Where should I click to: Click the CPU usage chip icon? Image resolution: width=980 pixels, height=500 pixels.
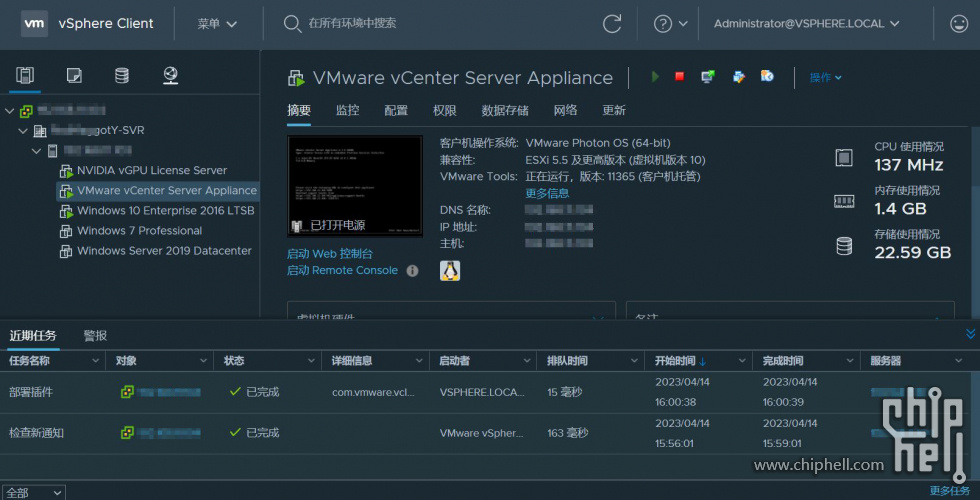(844, 158)
